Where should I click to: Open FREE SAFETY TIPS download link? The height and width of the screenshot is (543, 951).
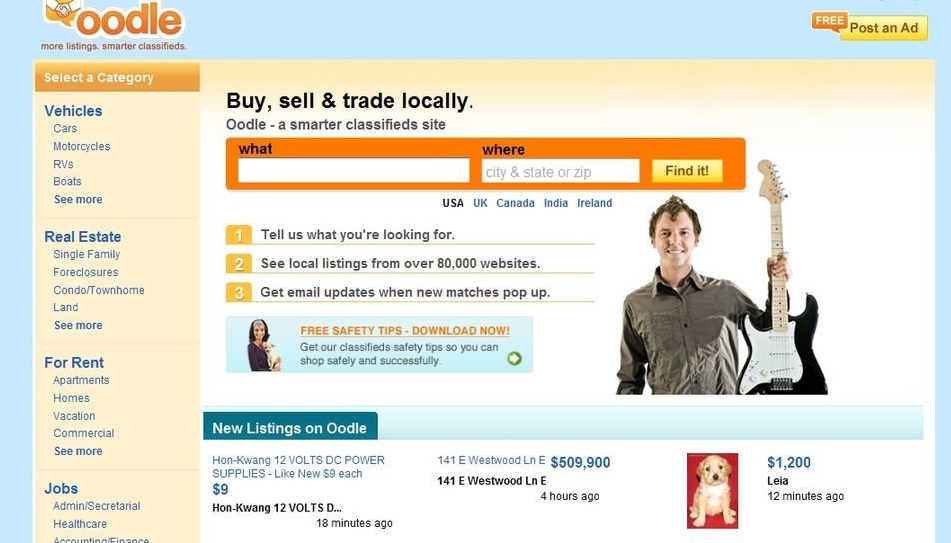pyautogui.click(x=405, y=331)
